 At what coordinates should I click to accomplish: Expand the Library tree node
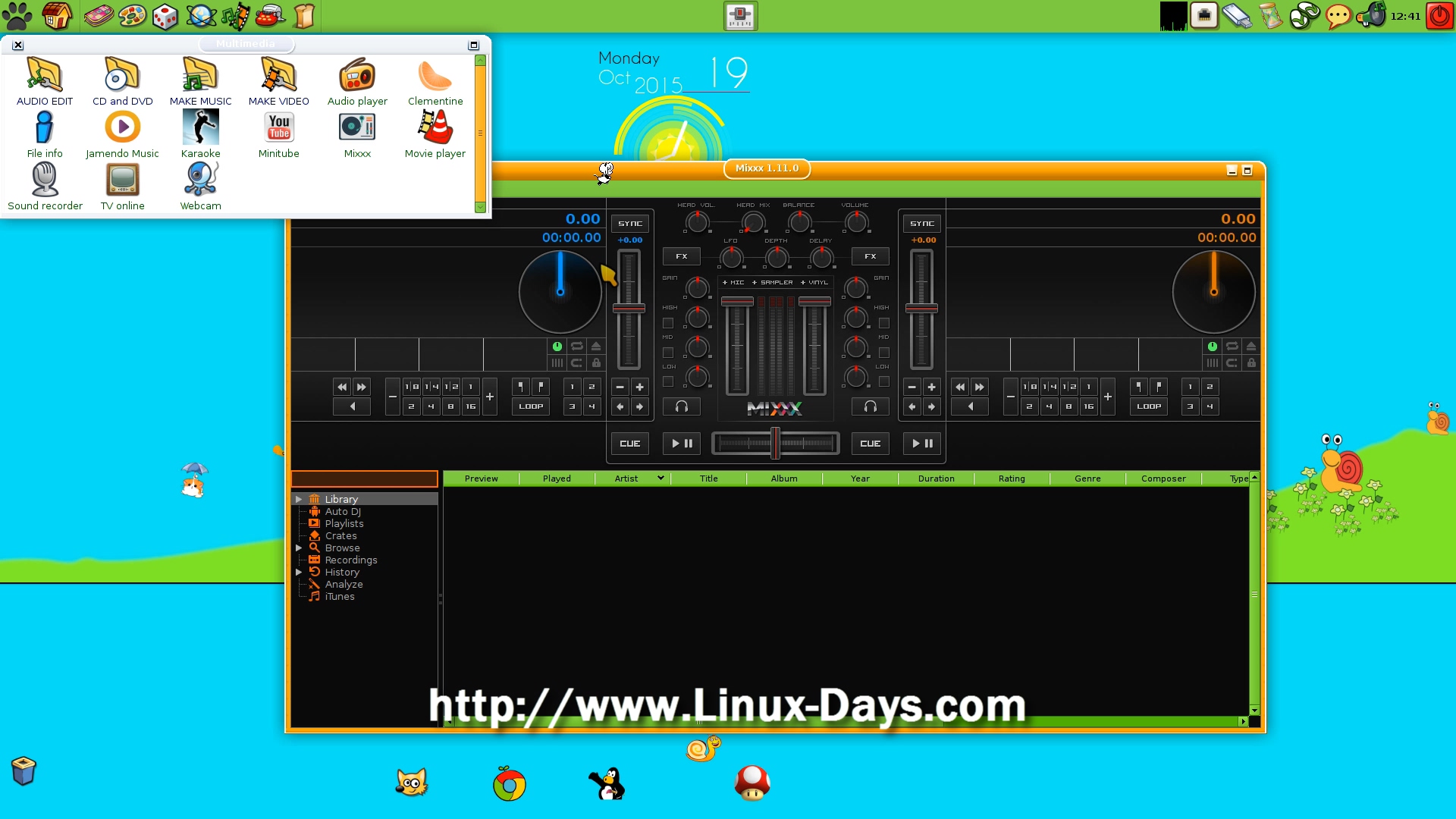299,499
